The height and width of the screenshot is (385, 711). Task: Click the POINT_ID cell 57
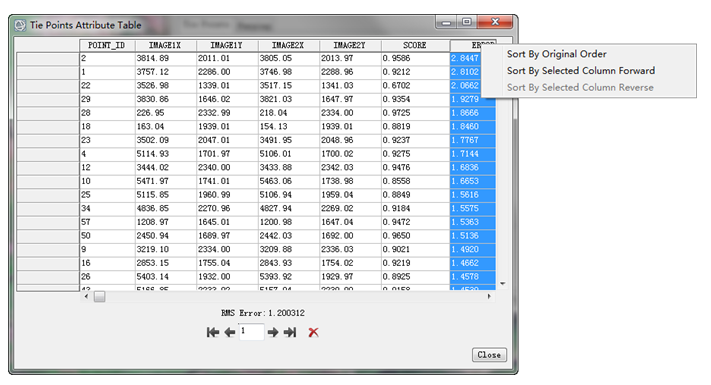coord(107,222)
